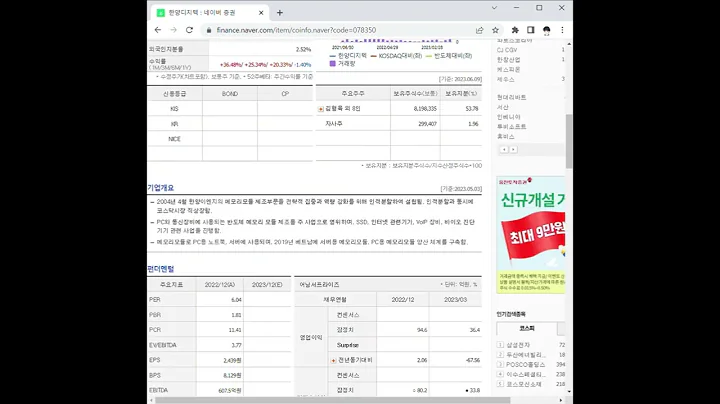Open the tab search chevron
720x404 pixels.
click(494, 8)
